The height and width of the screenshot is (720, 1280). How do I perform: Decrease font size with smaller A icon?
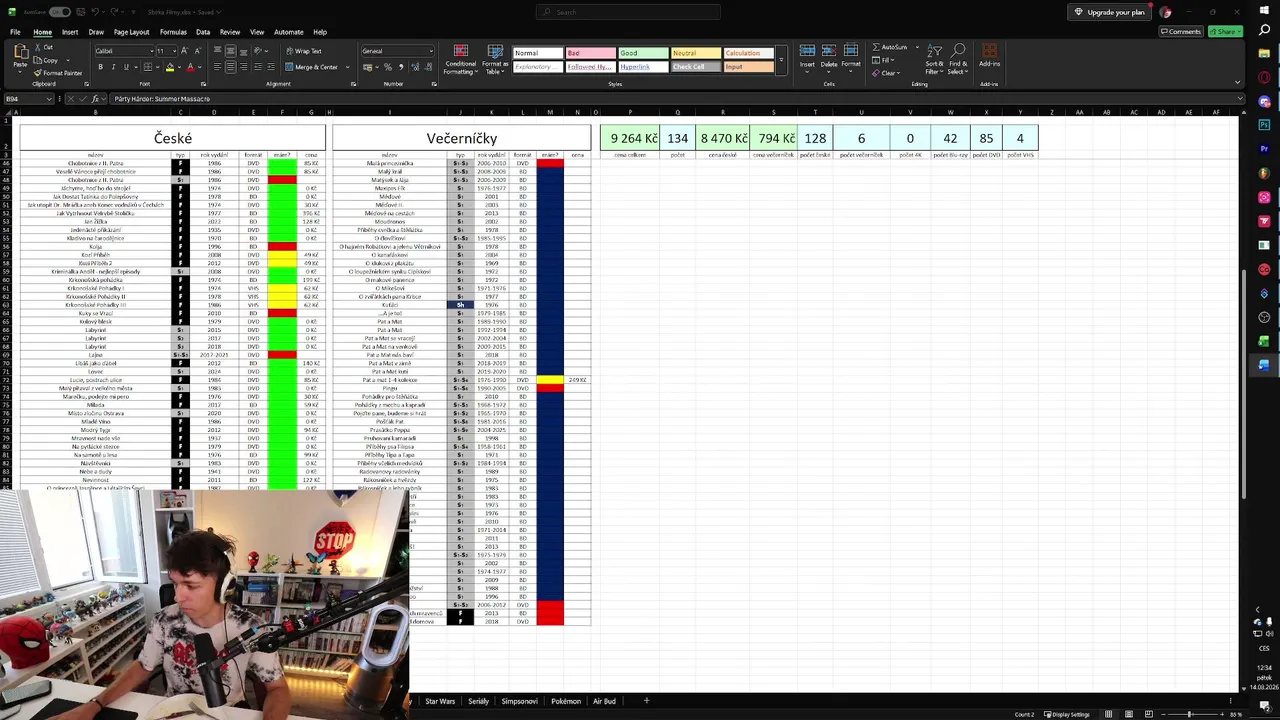pyautogui.click(x=198, y=51)
